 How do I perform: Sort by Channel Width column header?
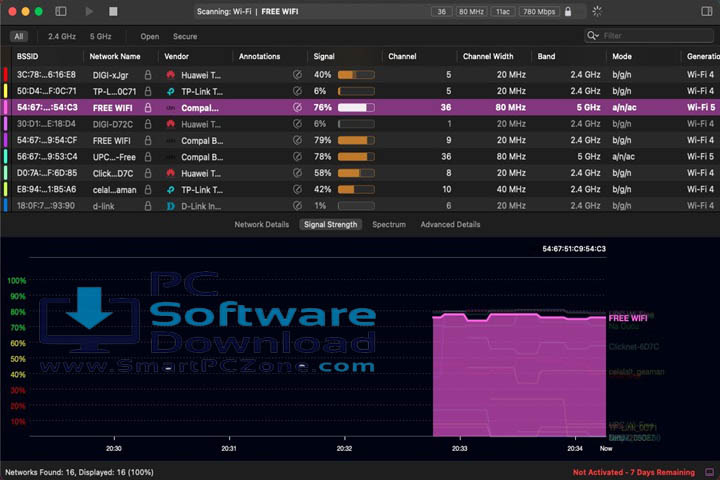(488, 56)
